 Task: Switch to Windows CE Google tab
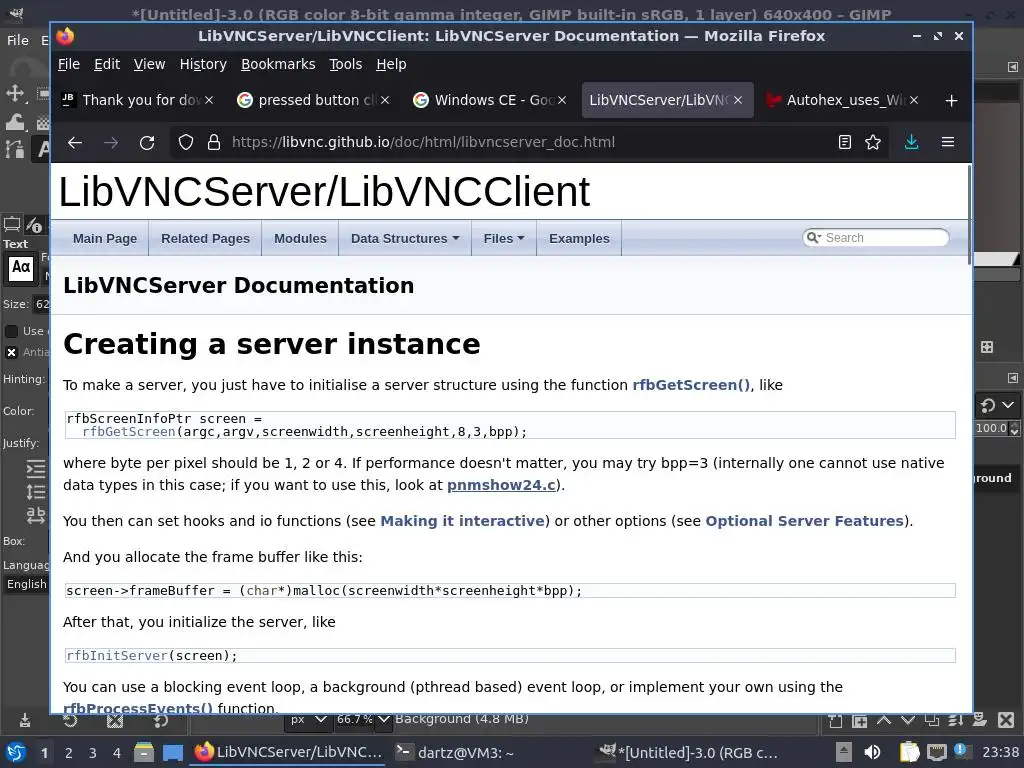[x=490, y=100]
